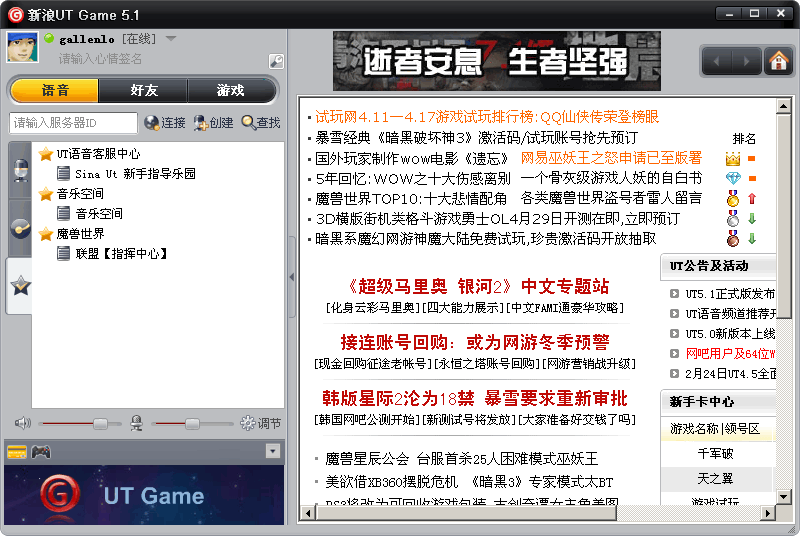The image size is (800, 536).
Task: Open the 美欲借XB360摆脱危机 link
Action: pyautogui.click(x=469, y=482)
